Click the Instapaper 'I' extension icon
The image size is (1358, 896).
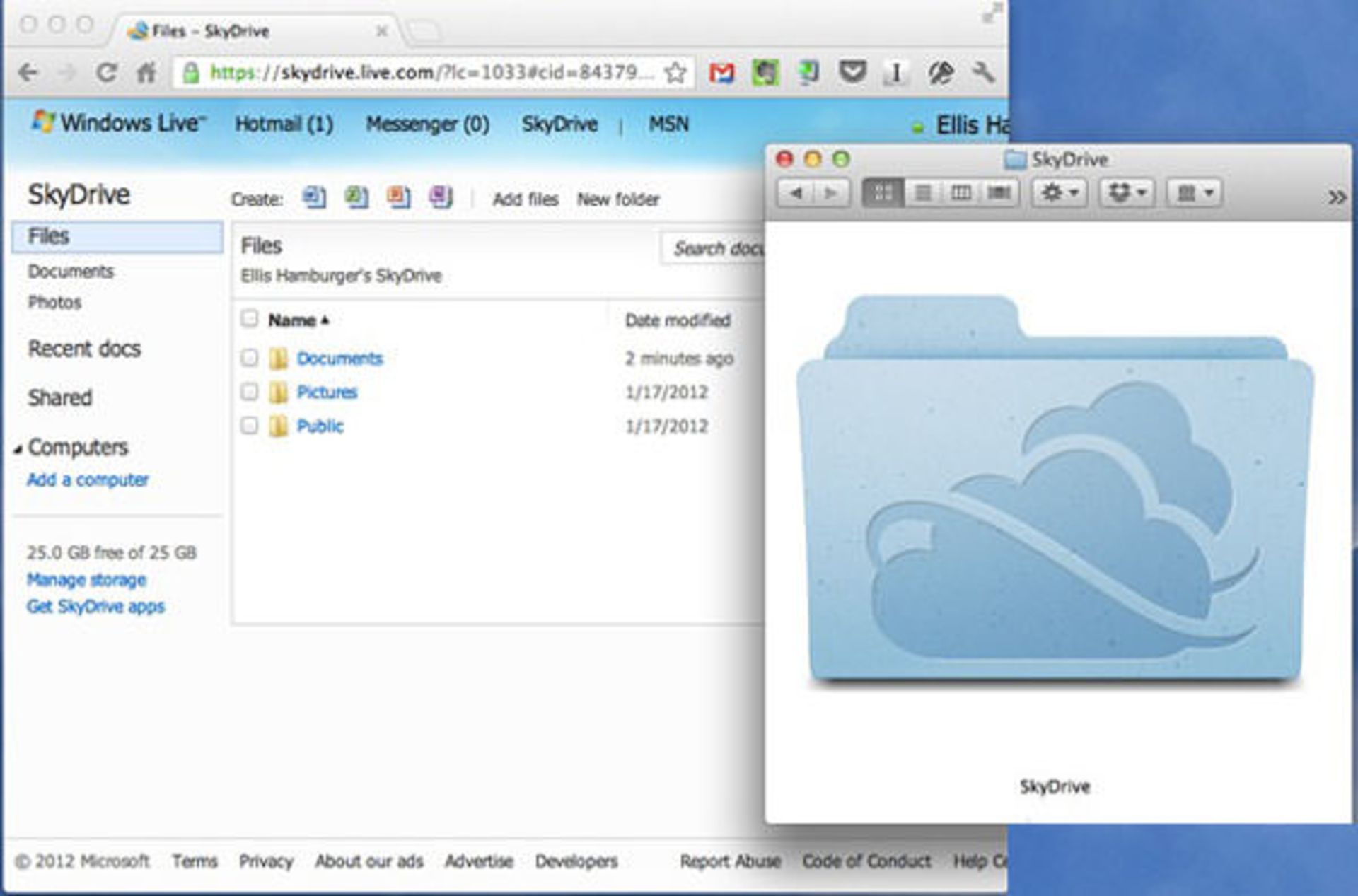coord(895,72)
